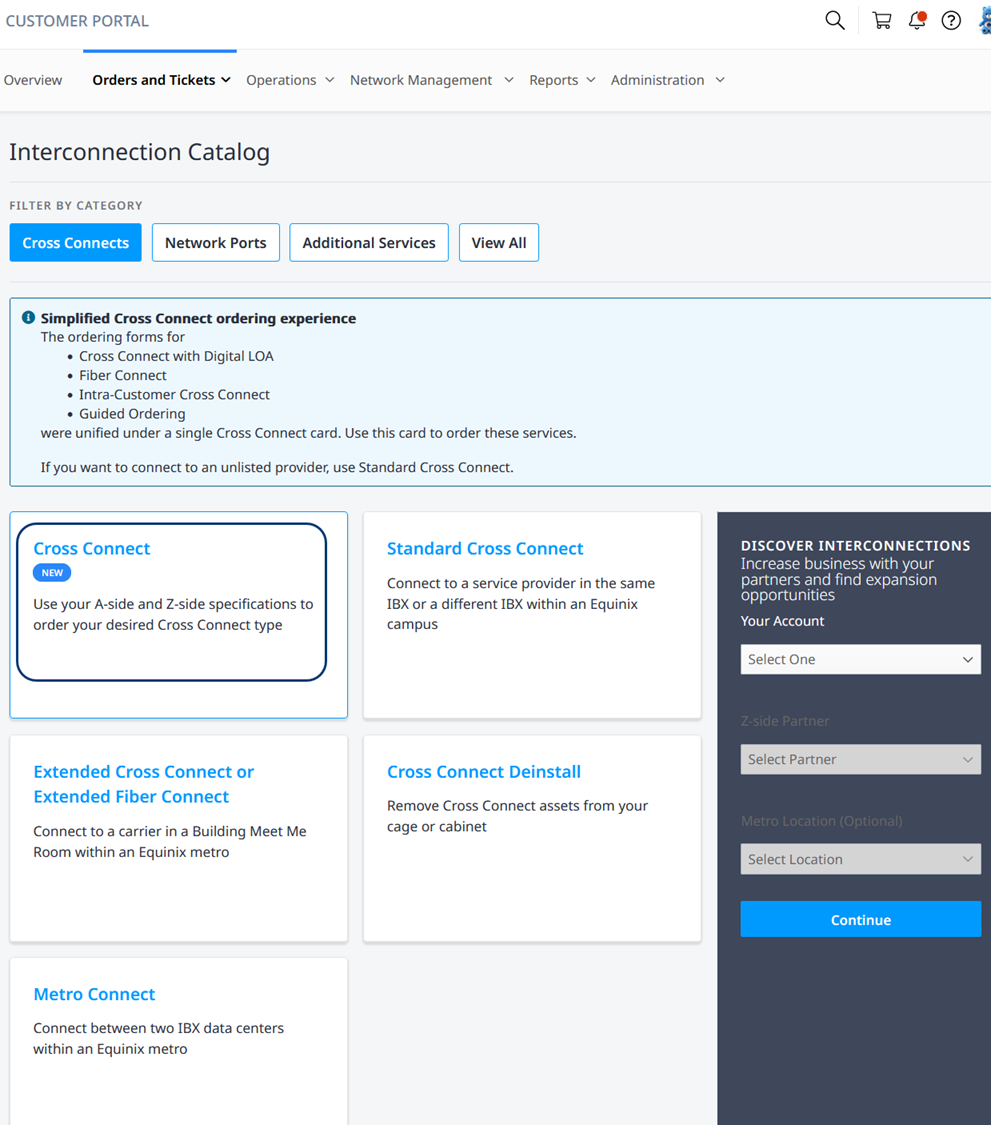Click the DISCOVER INTERCONNECTIONS heading
The width and height of the screenshot is (991, 1125).
(x=855, y=545)
